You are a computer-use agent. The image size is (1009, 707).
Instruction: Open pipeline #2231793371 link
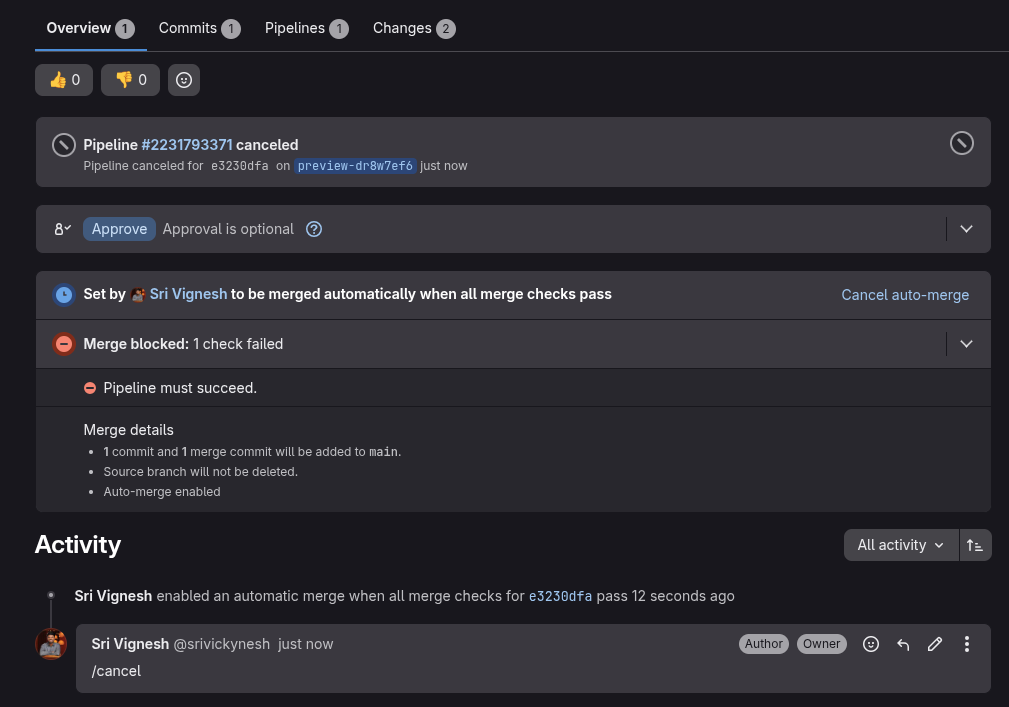pos(187,145)
